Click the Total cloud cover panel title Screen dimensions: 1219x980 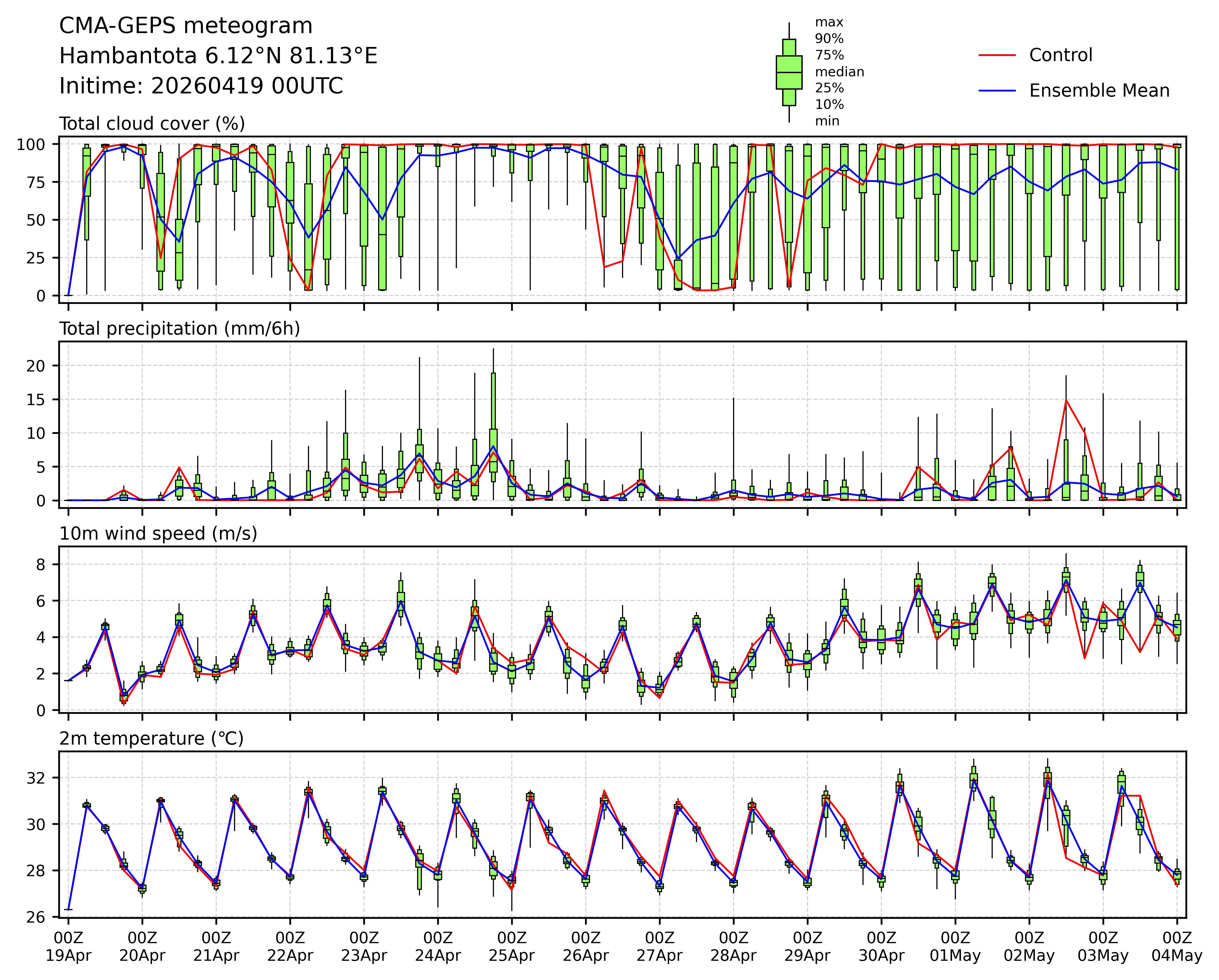tap(152, 124)
